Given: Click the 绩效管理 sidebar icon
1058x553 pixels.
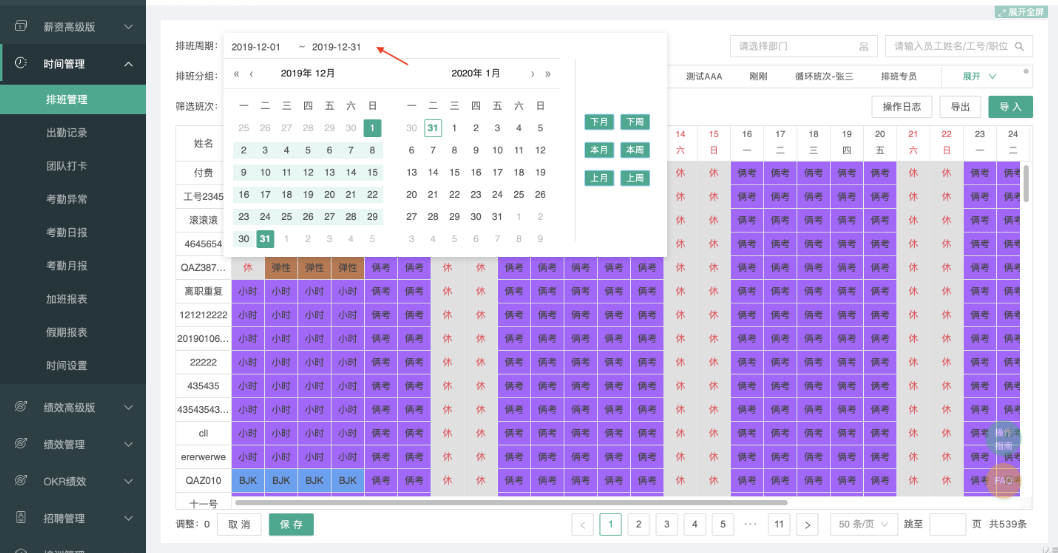Looking at the screenshot, I should coord(21,444).
